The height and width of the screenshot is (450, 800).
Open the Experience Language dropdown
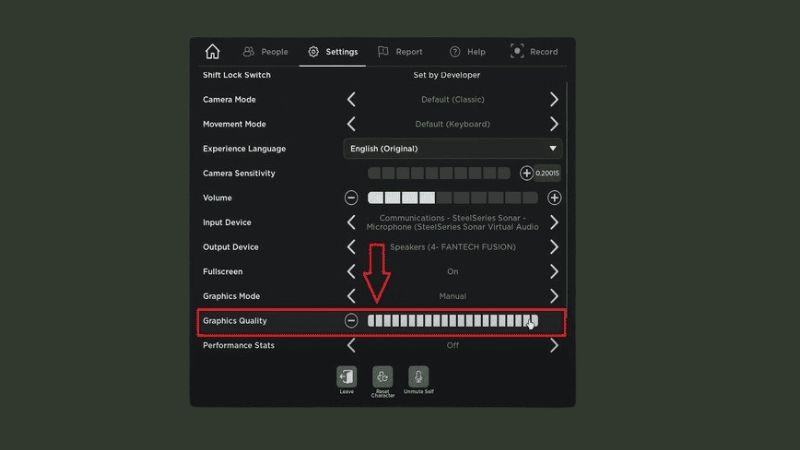453,148
